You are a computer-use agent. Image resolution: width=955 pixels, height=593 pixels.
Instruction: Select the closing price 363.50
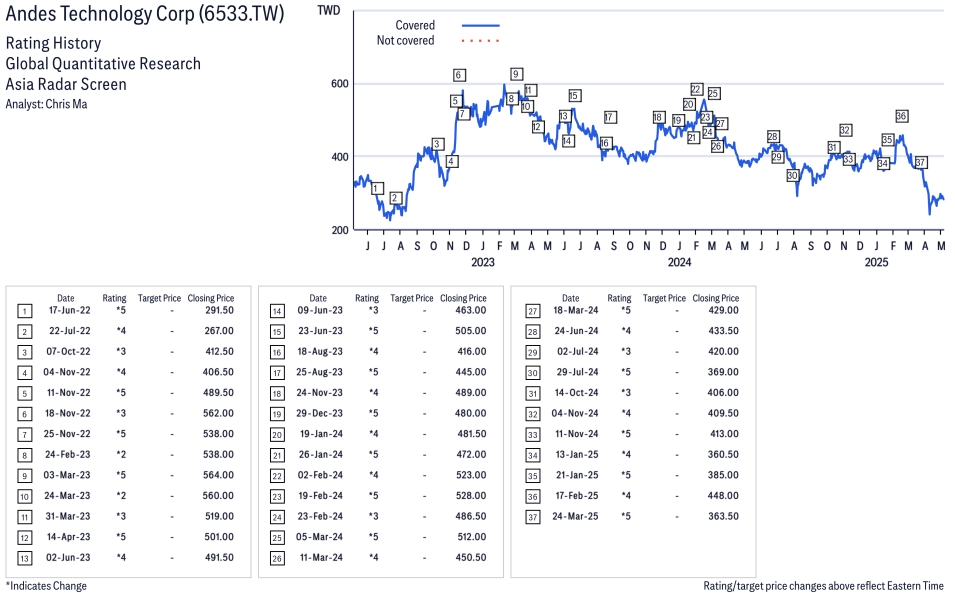click(723, 517)
